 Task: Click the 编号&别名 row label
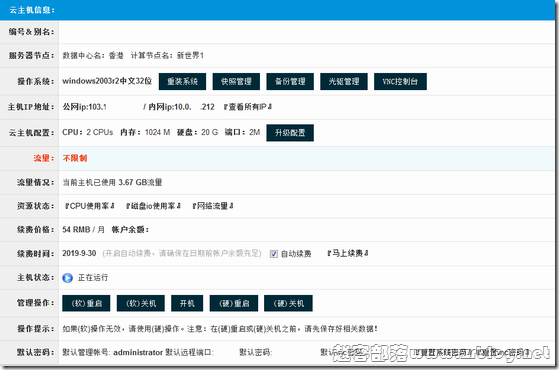click(x=31, y=32)
